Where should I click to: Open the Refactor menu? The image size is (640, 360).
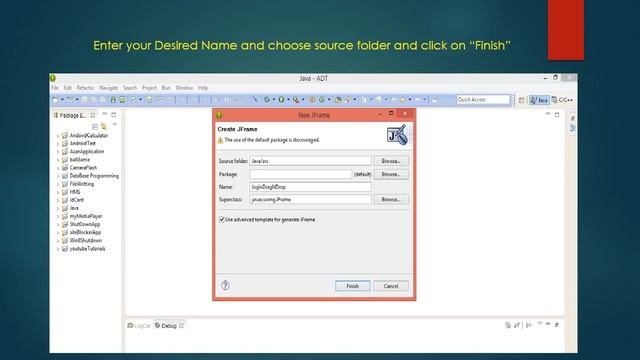[85, 88]
